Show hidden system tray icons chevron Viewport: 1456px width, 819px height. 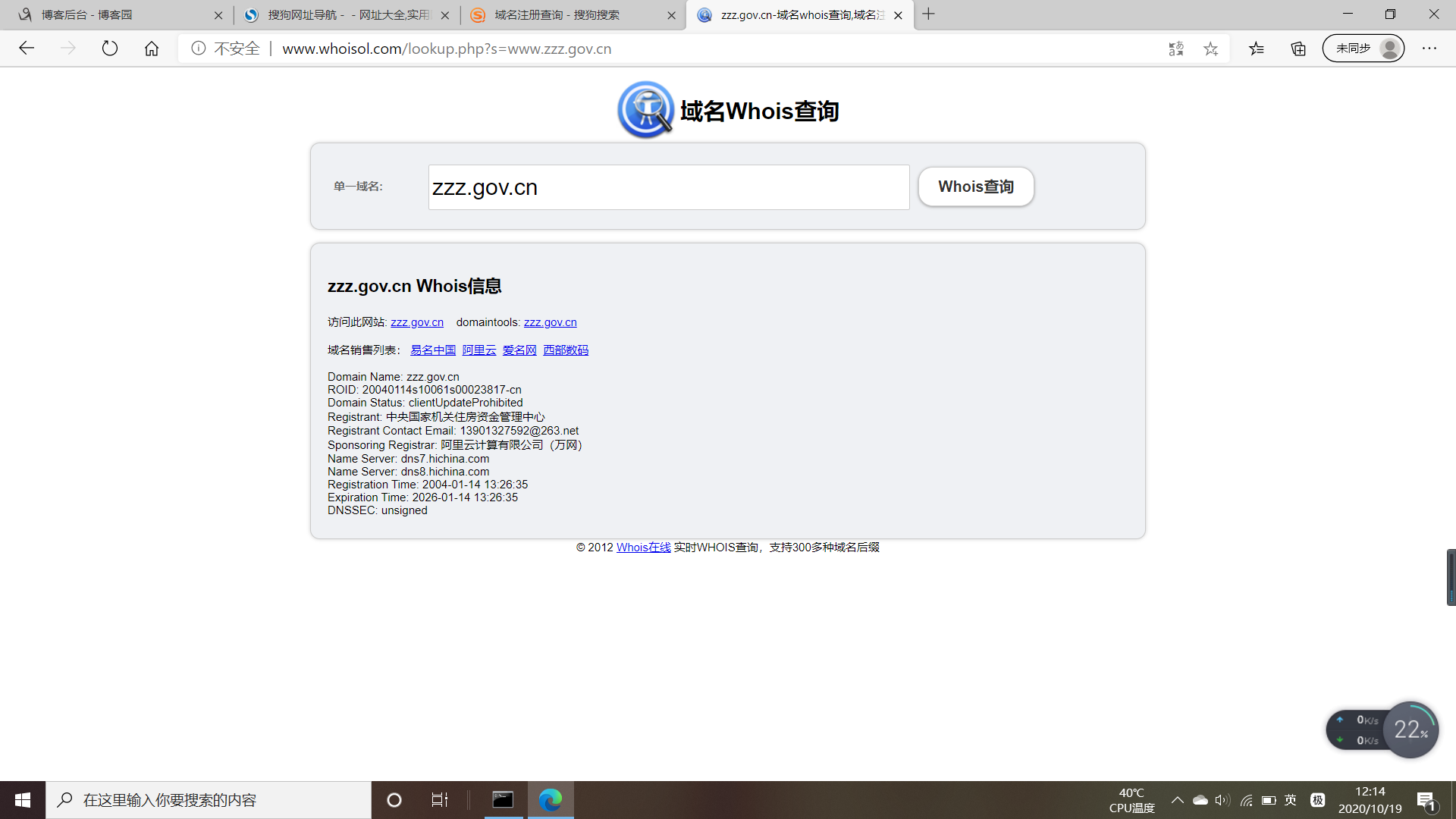coord(1177,800)
